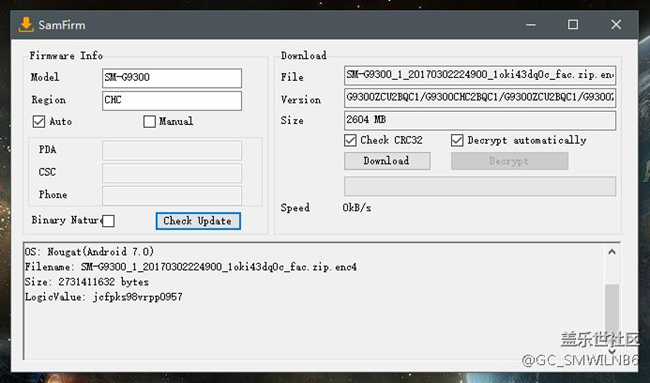Minimize the SamFirm window
This screenshot has height=383, width=650.
(531, 25)
